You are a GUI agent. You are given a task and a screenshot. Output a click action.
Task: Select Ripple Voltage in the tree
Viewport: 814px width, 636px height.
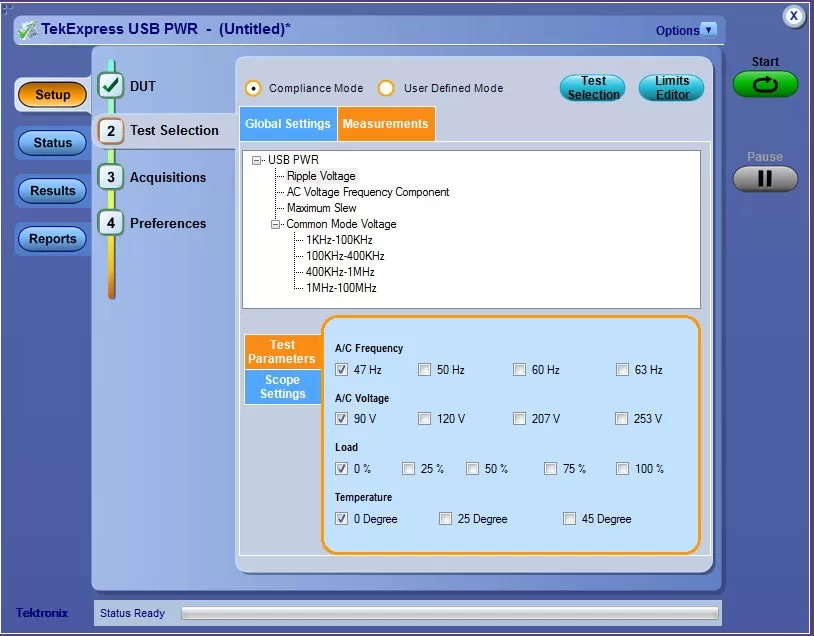[321, 176]
